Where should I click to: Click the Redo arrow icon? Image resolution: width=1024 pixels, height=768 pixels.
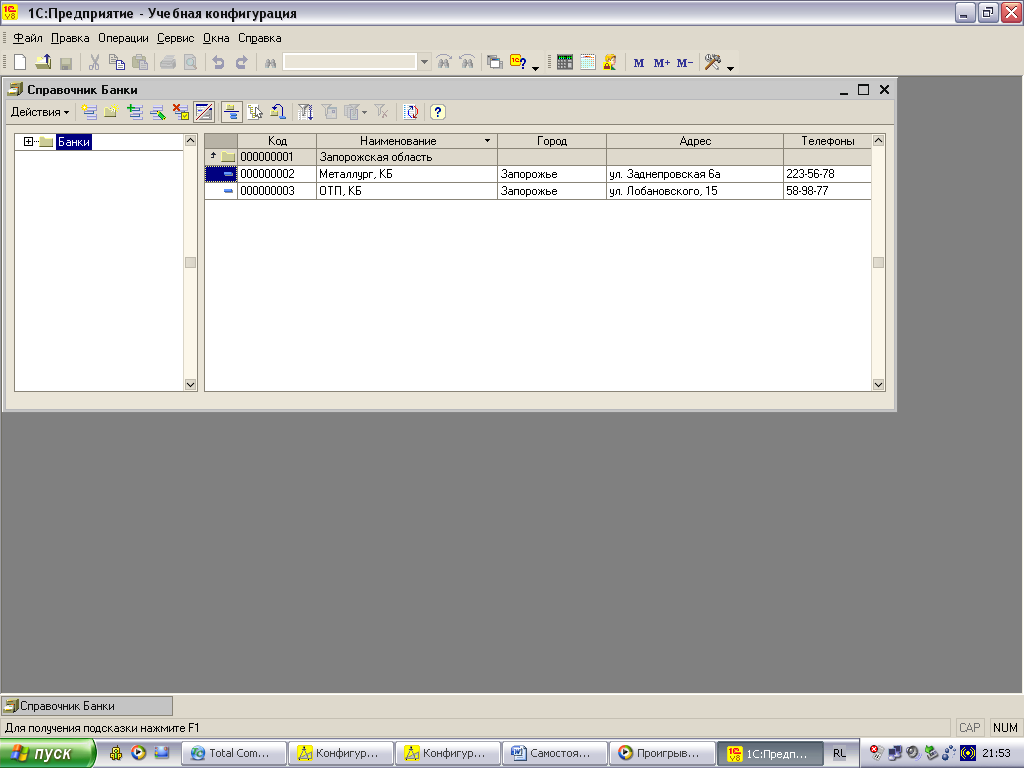tap(242, 63)
